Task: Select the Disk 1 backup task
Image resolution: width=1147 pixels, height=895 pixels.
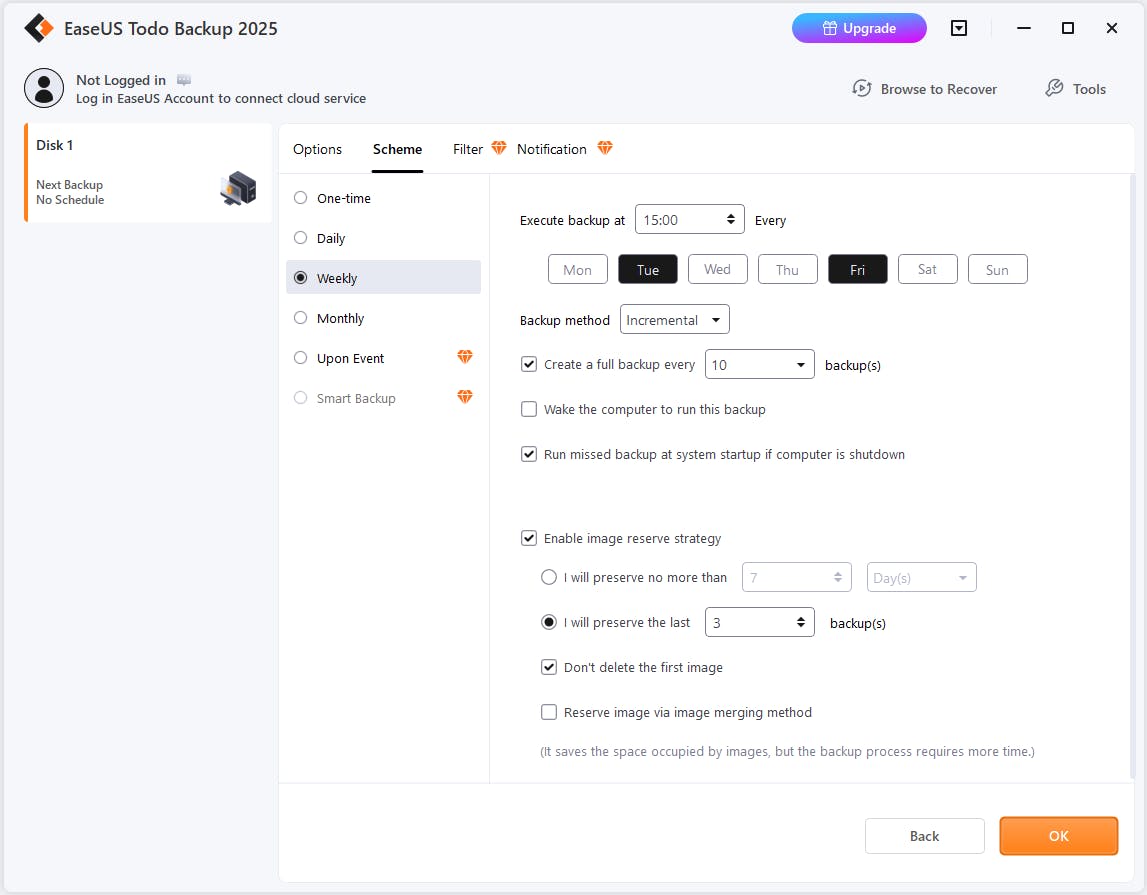Action: (148, 173)
